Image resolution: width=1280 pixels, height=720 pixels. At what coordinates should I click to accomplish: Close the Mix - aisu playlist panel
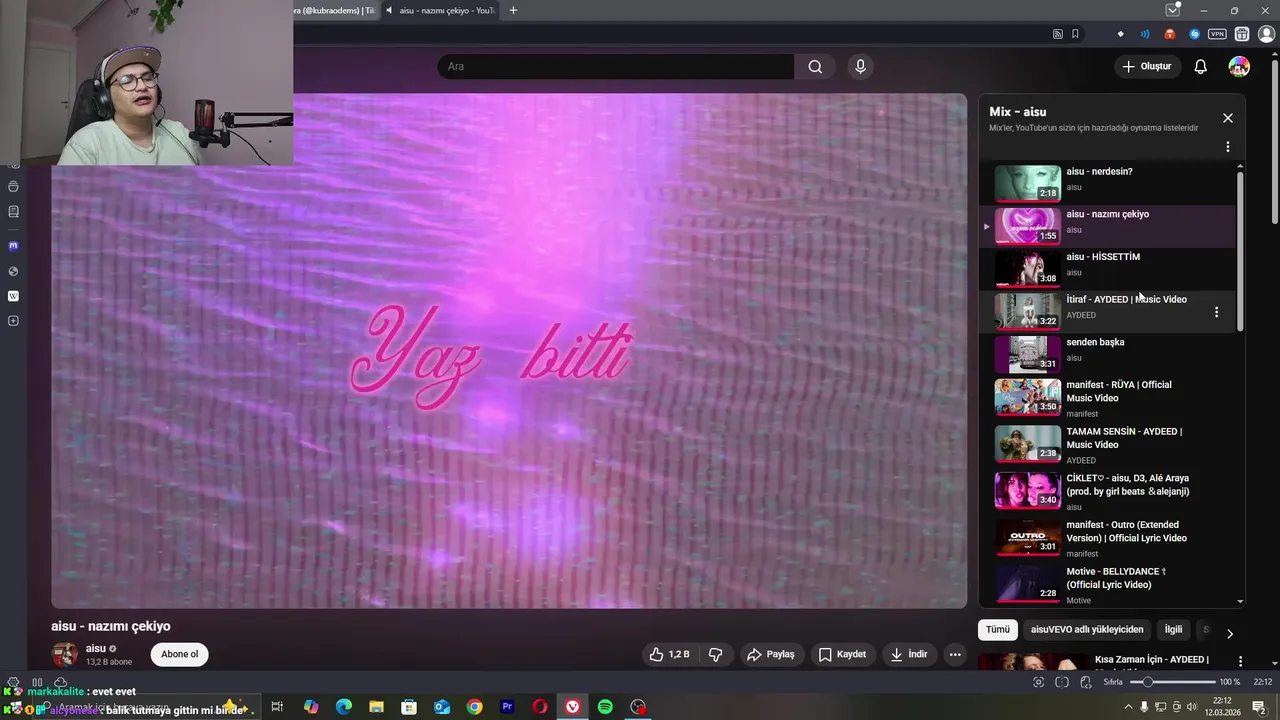tap(1228, 118)
